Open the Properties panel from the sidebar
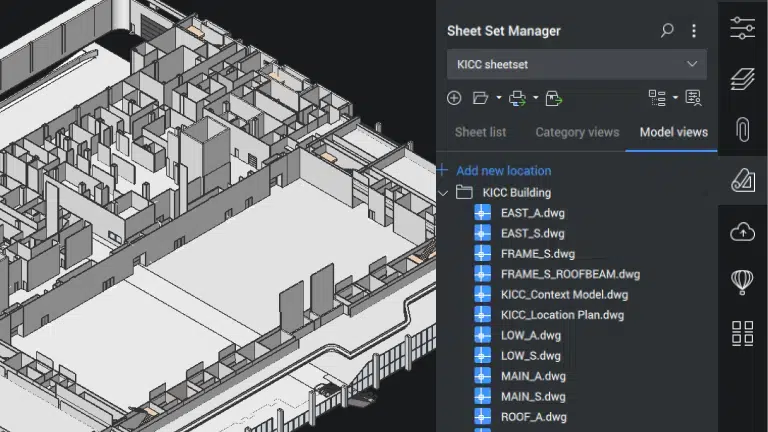 [x=742, y=28]
